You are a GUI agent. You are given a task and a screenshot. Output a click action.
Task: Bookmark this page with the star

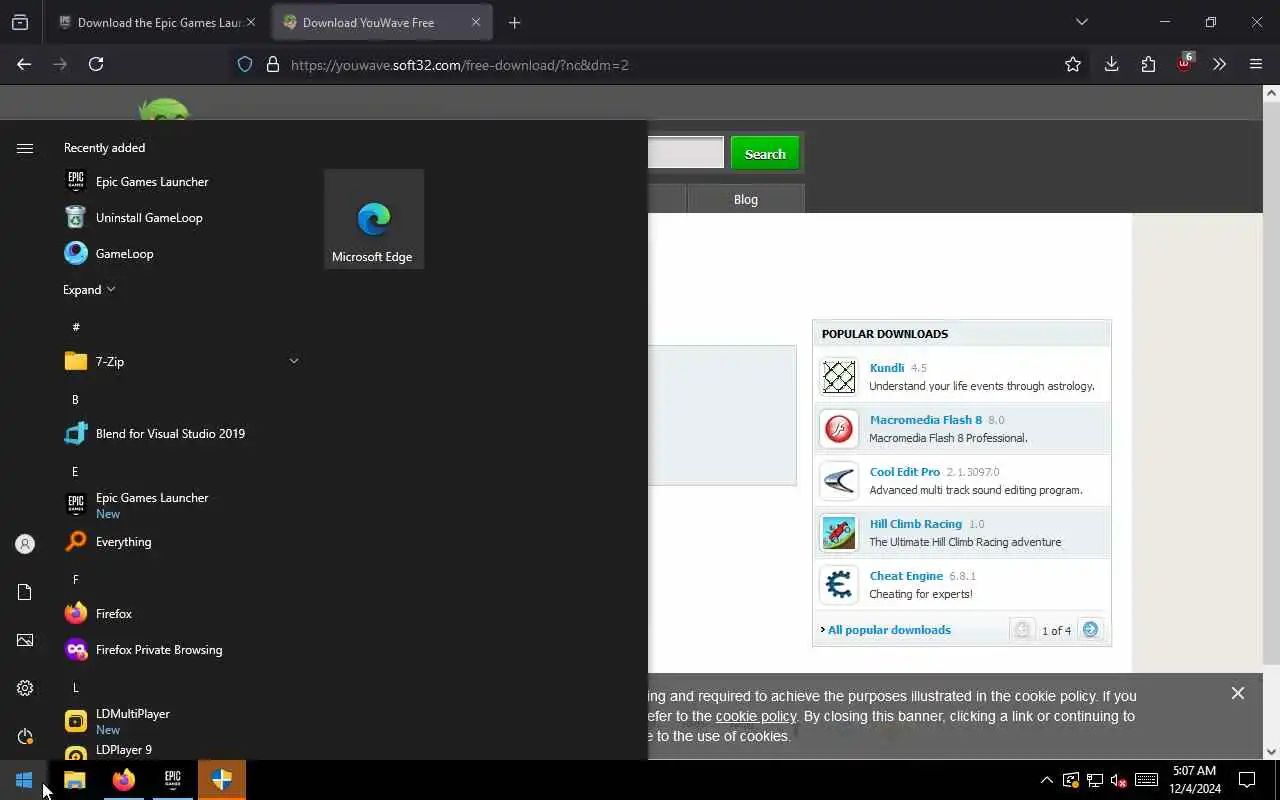[1073, 64]
